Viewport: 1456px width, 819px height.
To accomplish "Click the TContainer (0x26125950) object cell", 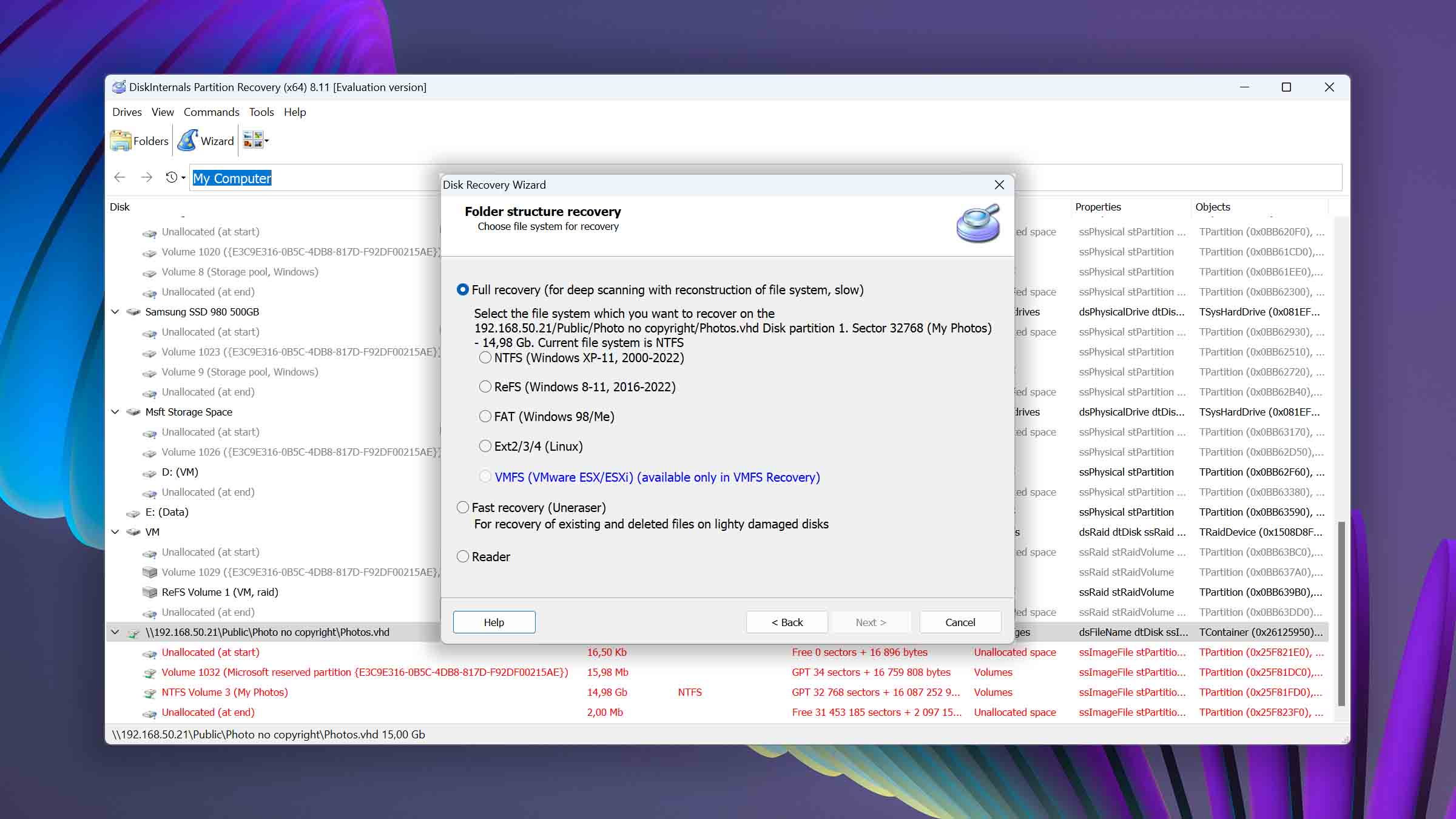I will pyautogui.click(x=1261, y=632).
